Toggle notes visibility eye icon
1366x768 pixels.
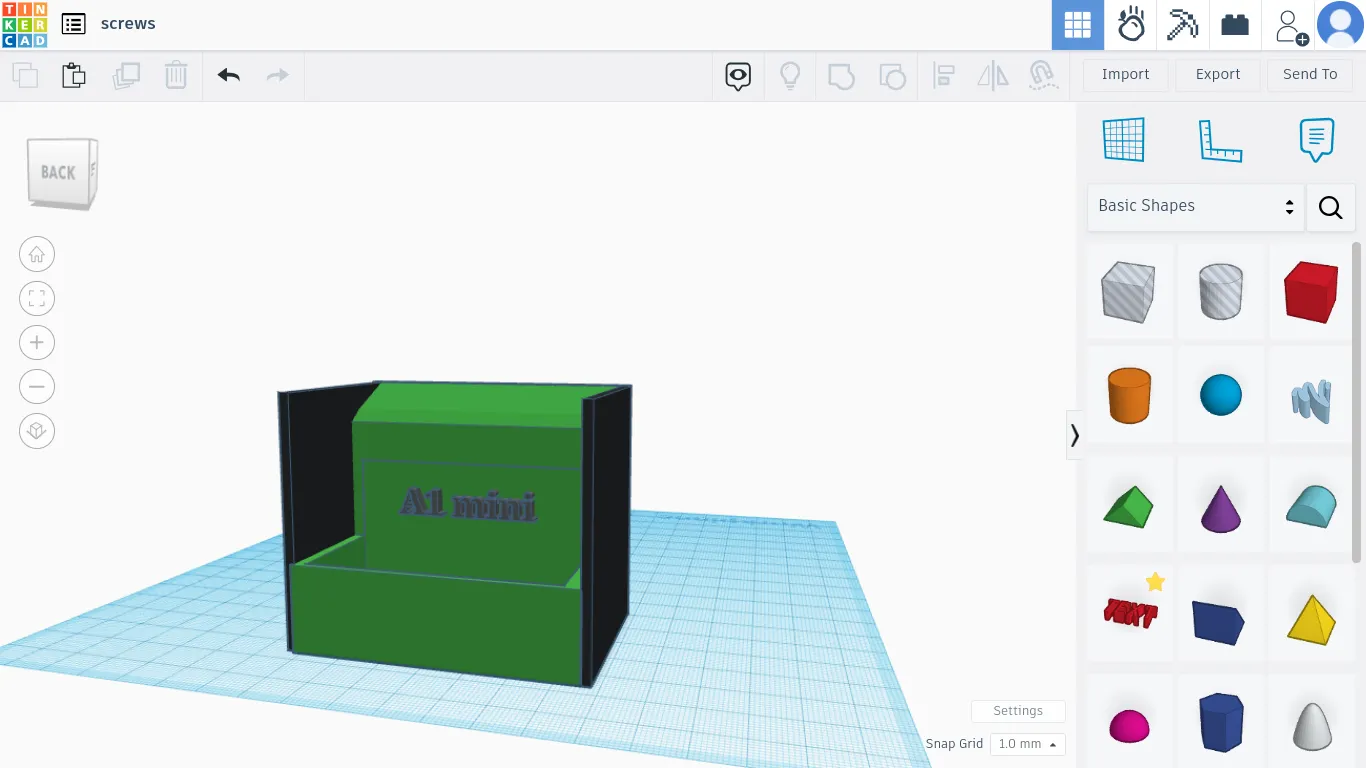738,76
